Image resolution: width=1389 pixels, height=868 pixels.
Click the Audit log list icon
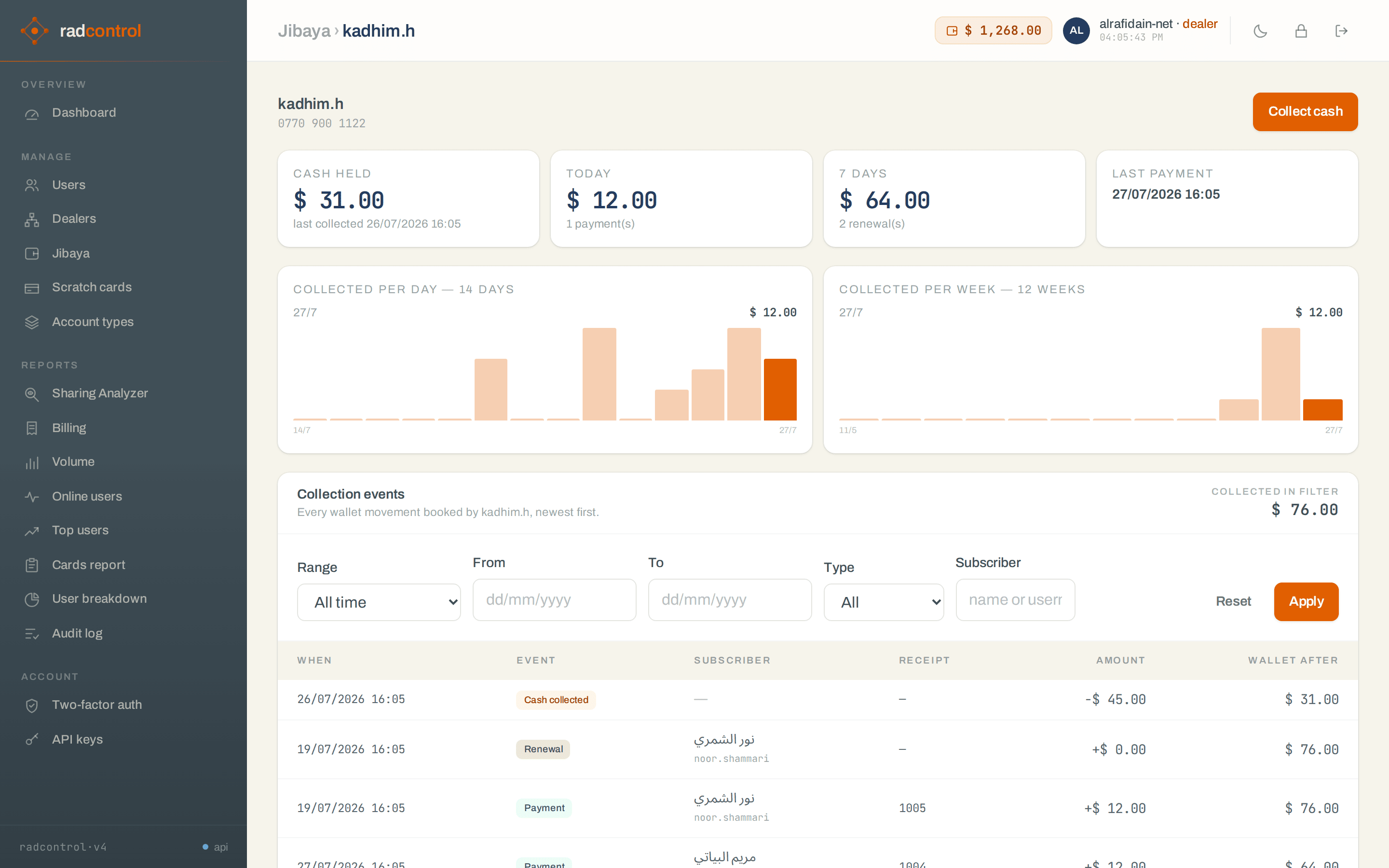coord(31,634)
